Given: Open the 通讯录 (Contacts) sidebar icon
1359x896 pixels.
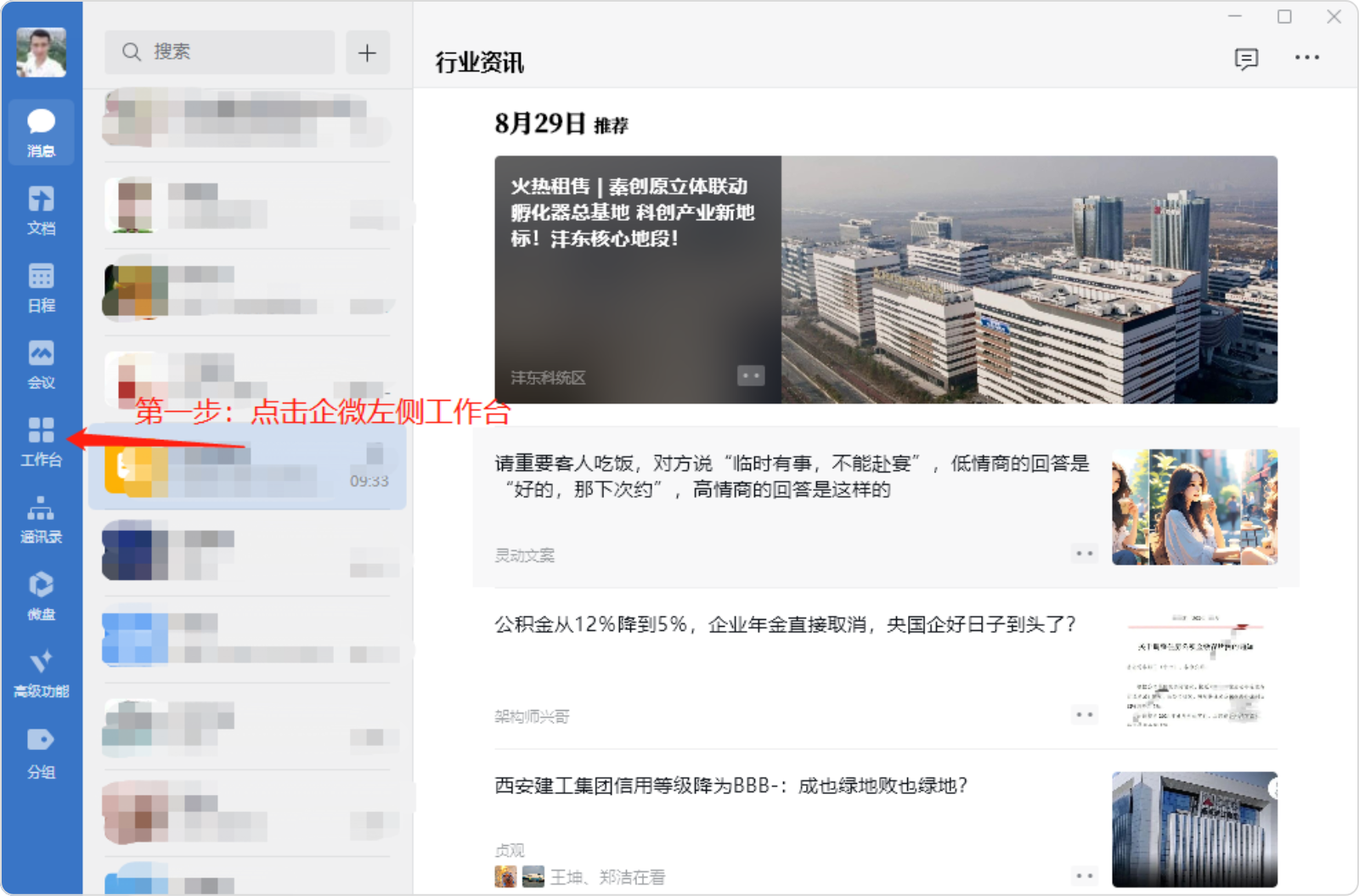Looking at the screenshot, I should click(x=41, y=518).
